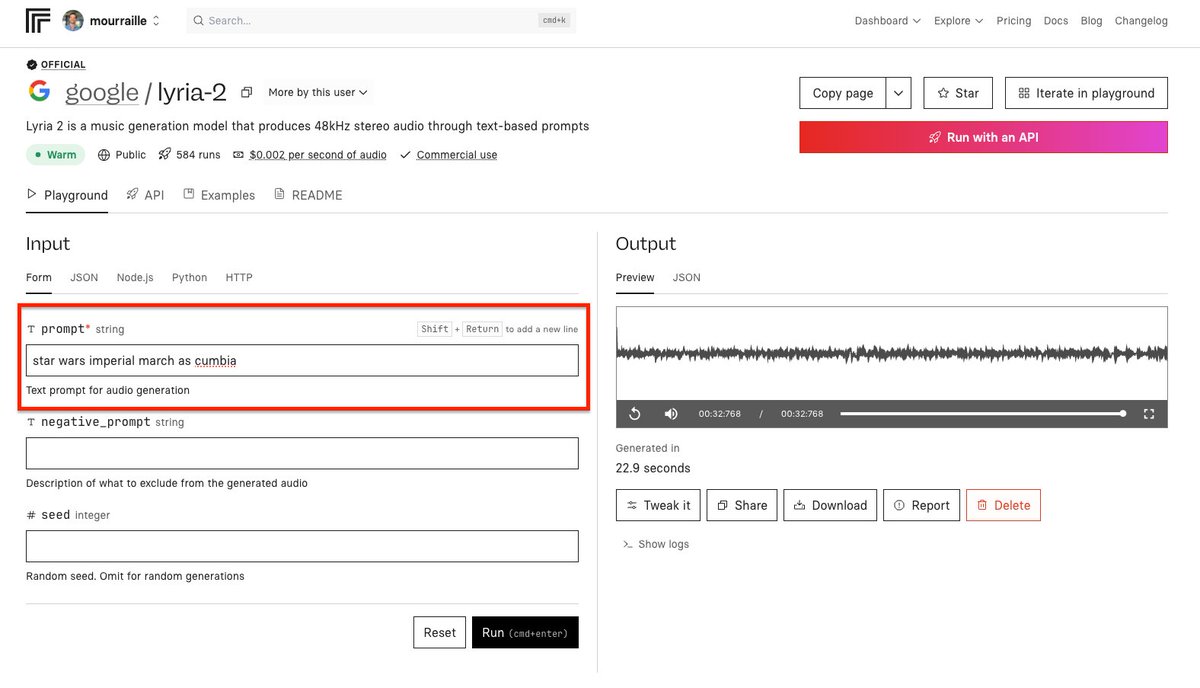Select the input JSON tab

84,277
